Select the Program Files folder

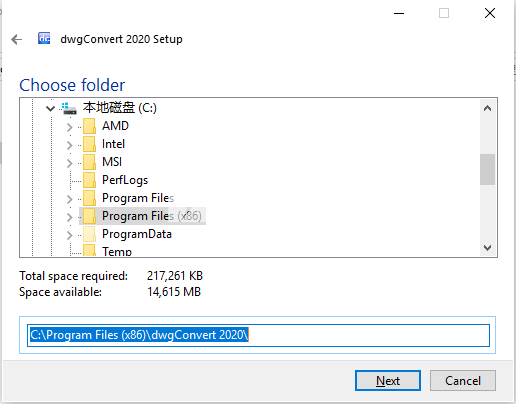pos(138,198)
